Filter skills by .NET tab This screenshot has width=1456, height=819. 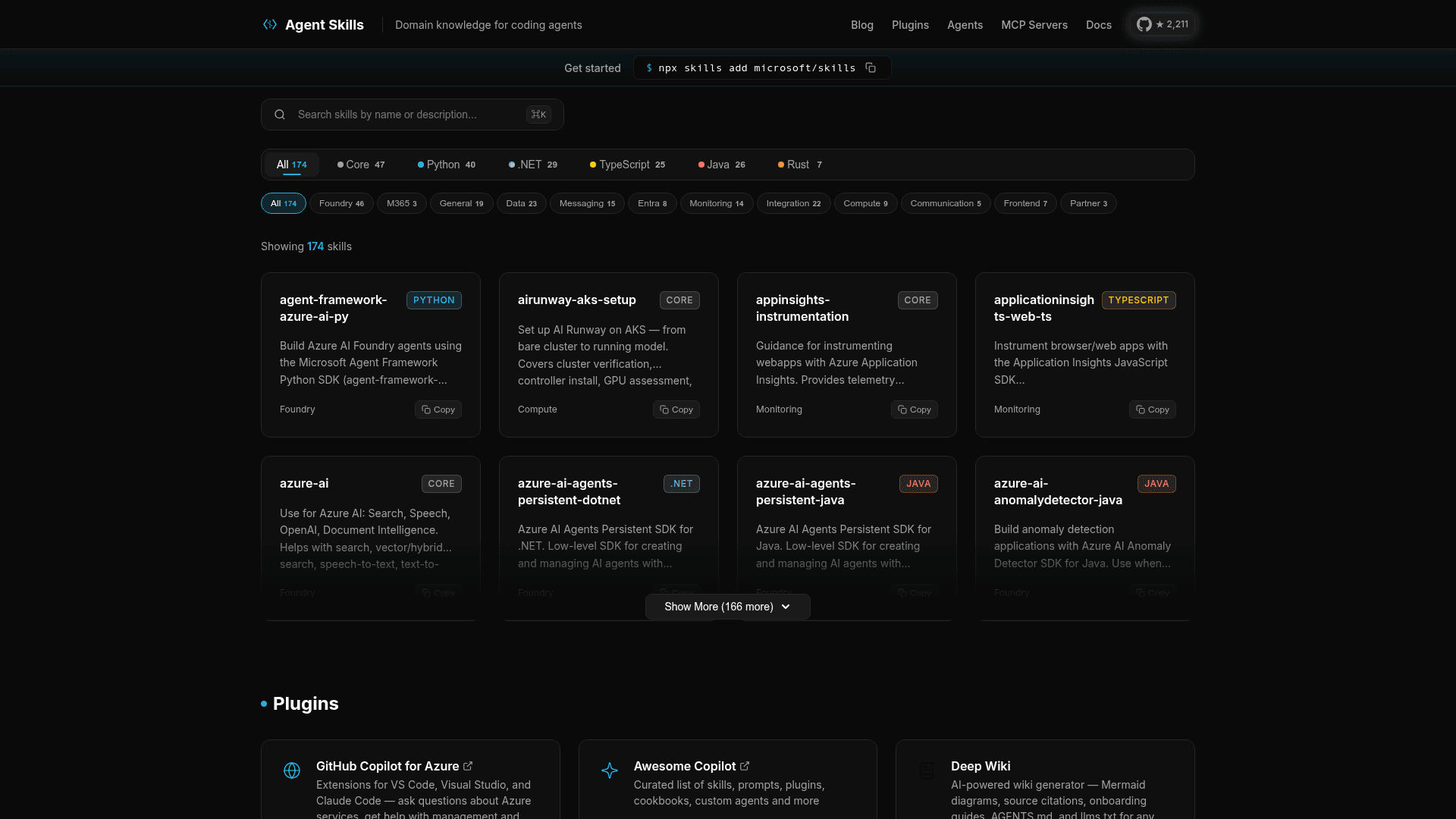coord(533,165)
